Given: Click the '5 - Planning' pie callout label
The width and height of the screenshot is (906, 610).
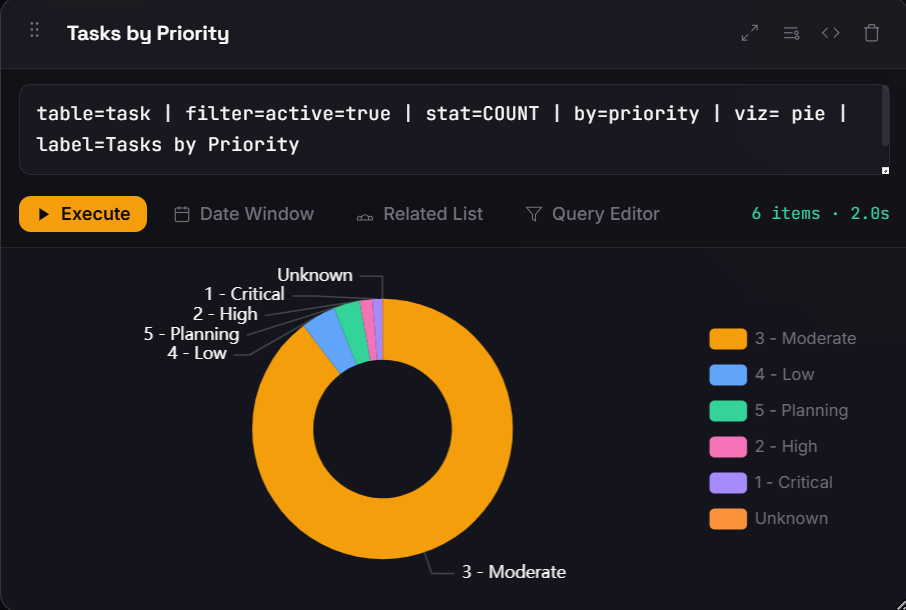Looking at the screenshot, I should pos(191,334).
